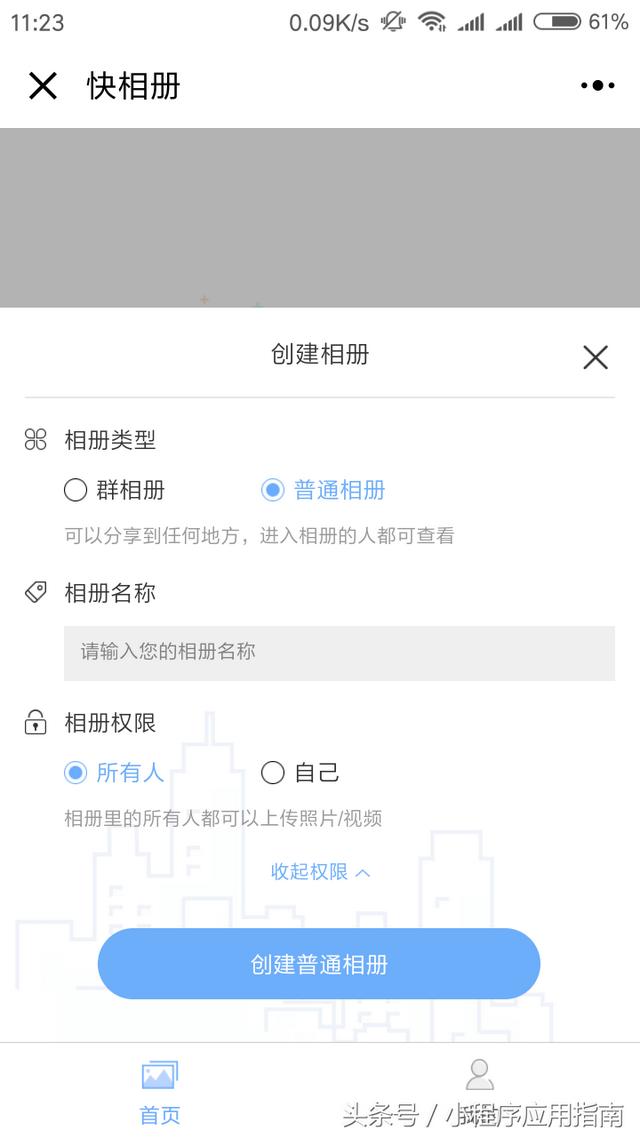Select the 普通相册 radio option
The image size is (640, 1138).
[272, 490]
